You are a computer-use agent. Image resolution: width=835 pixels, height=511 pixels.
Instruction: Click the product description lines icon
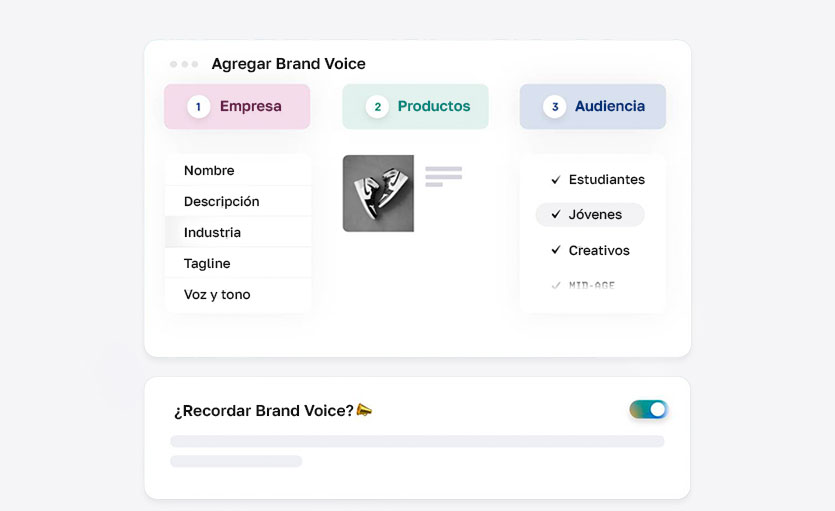[x=443, y=176]
